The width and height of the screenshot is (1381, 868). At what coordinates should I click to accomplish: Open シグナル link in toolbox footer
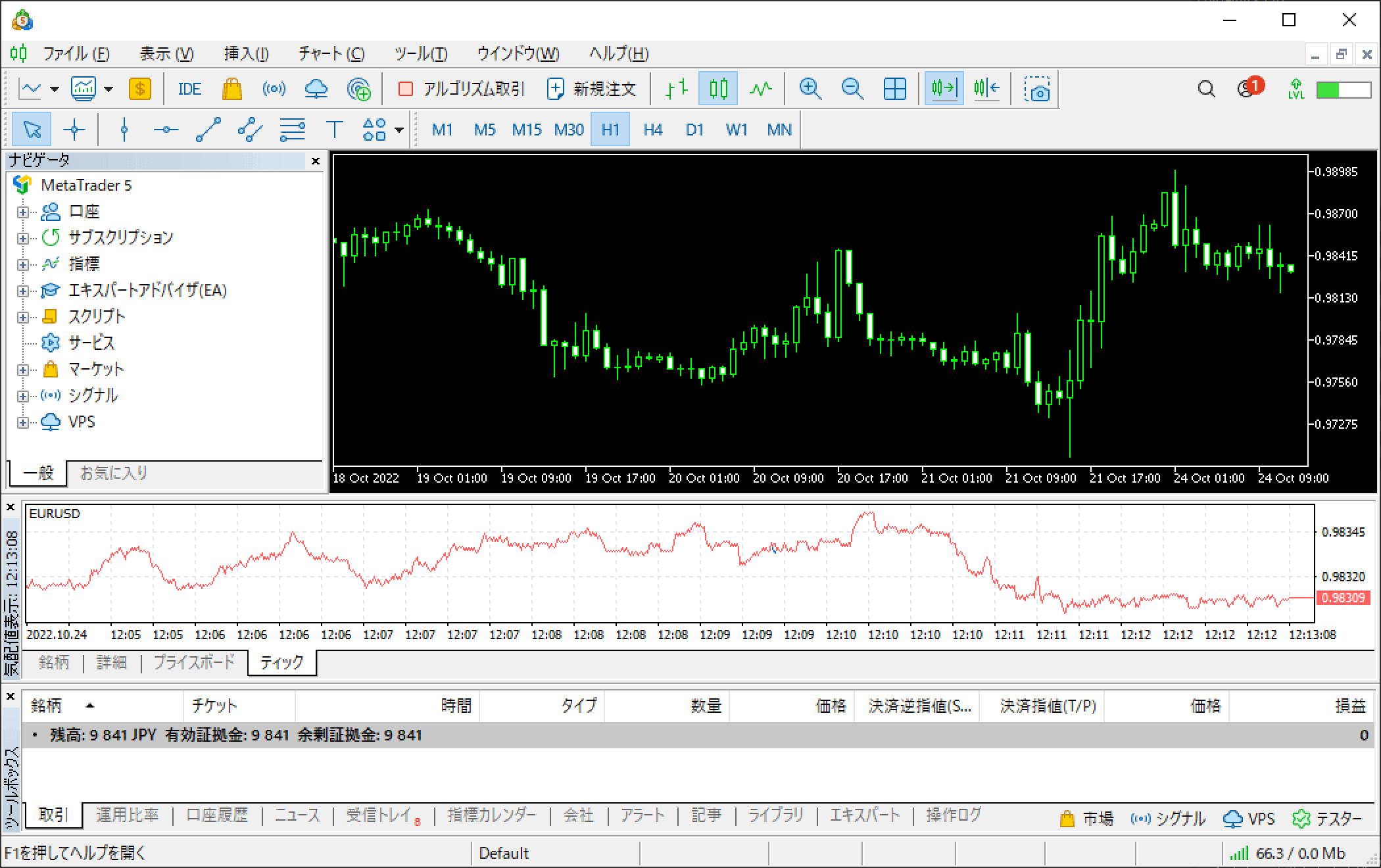pyautogui.click(x=1168, y=819)
